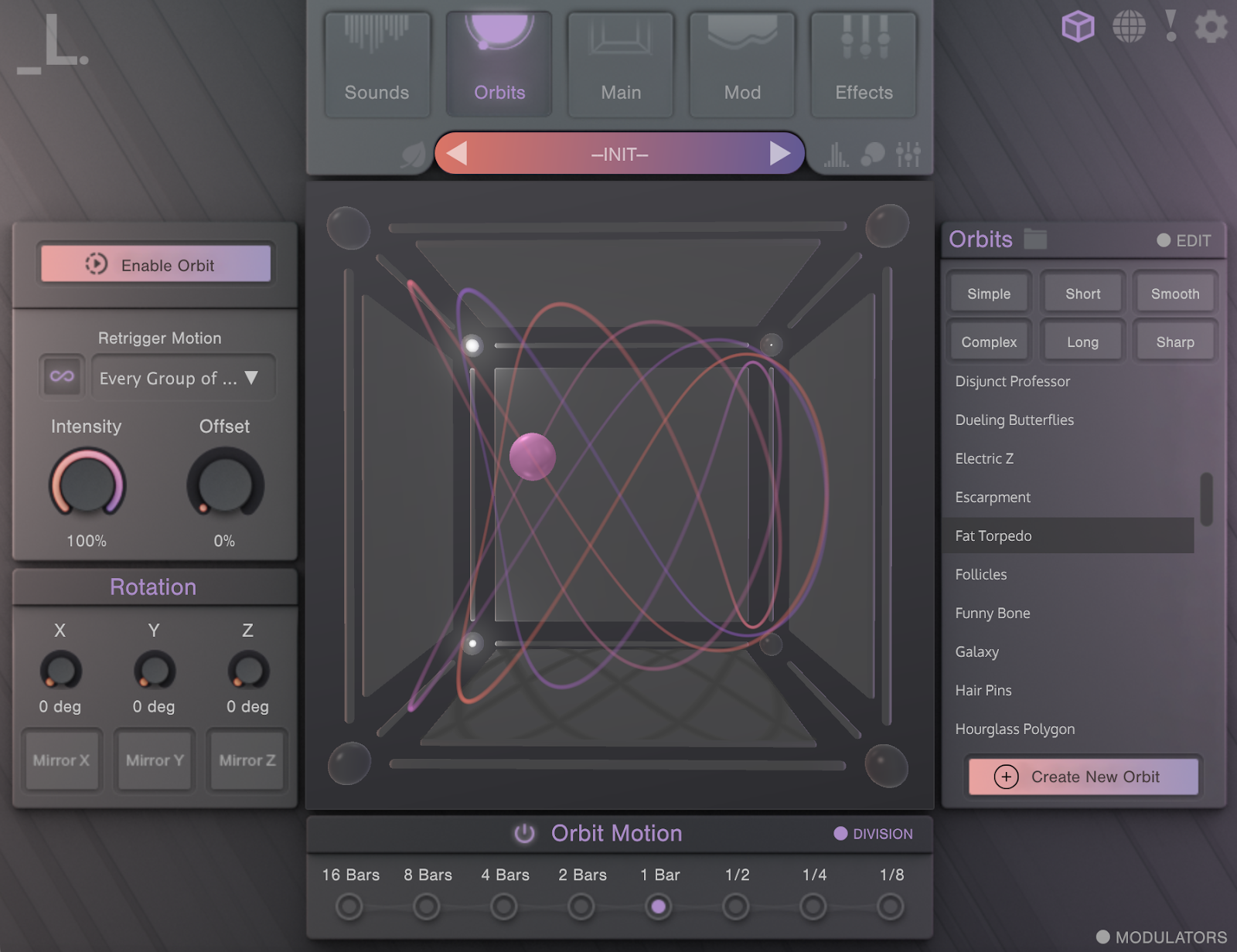Filter orbits by Simple
This screenshot has width=1237, height=952.
[x=989, y=294]
